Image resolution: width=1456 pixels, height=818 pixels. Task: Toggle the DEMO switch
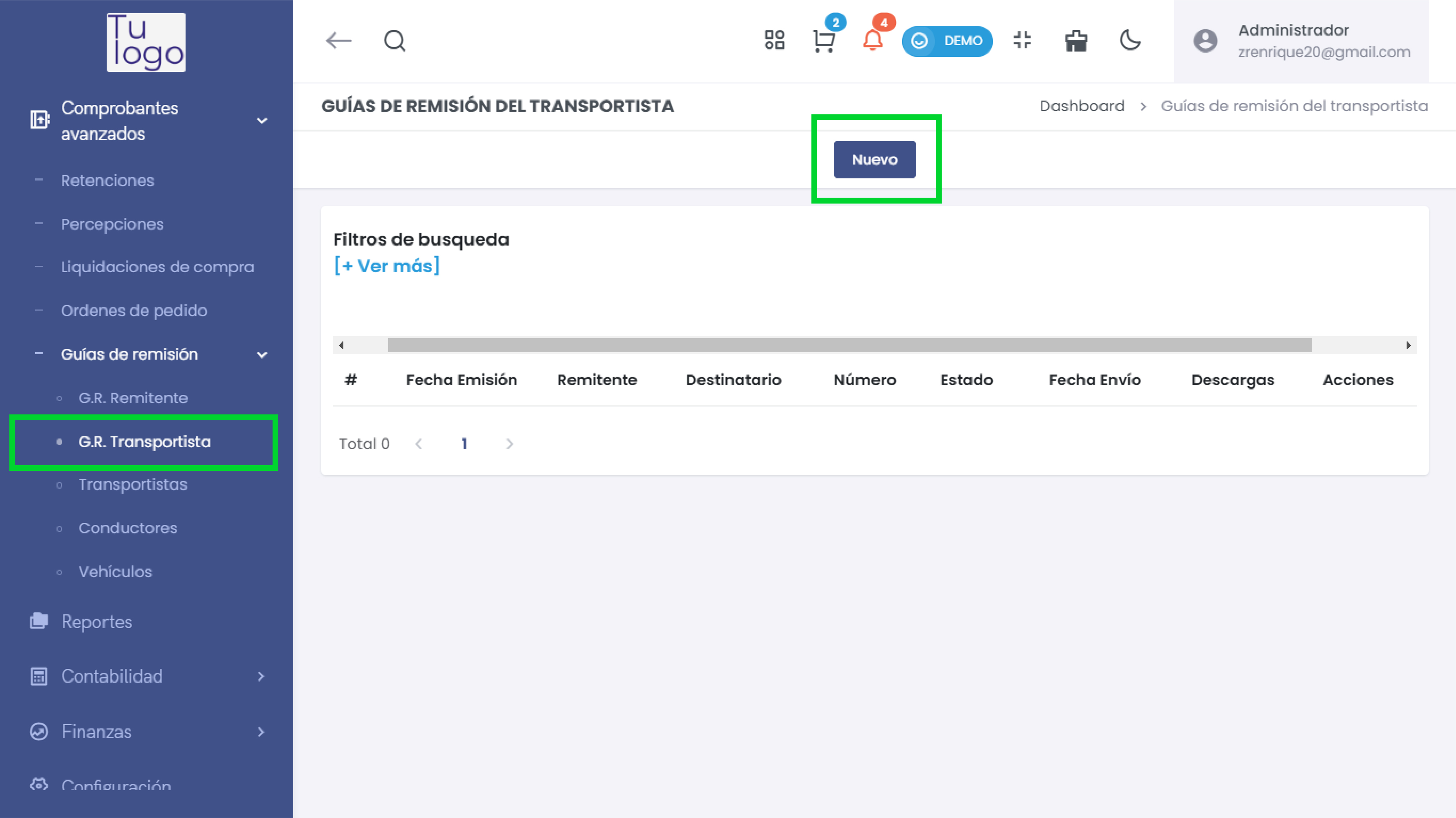pyautogui.click(x=947, y=41)
